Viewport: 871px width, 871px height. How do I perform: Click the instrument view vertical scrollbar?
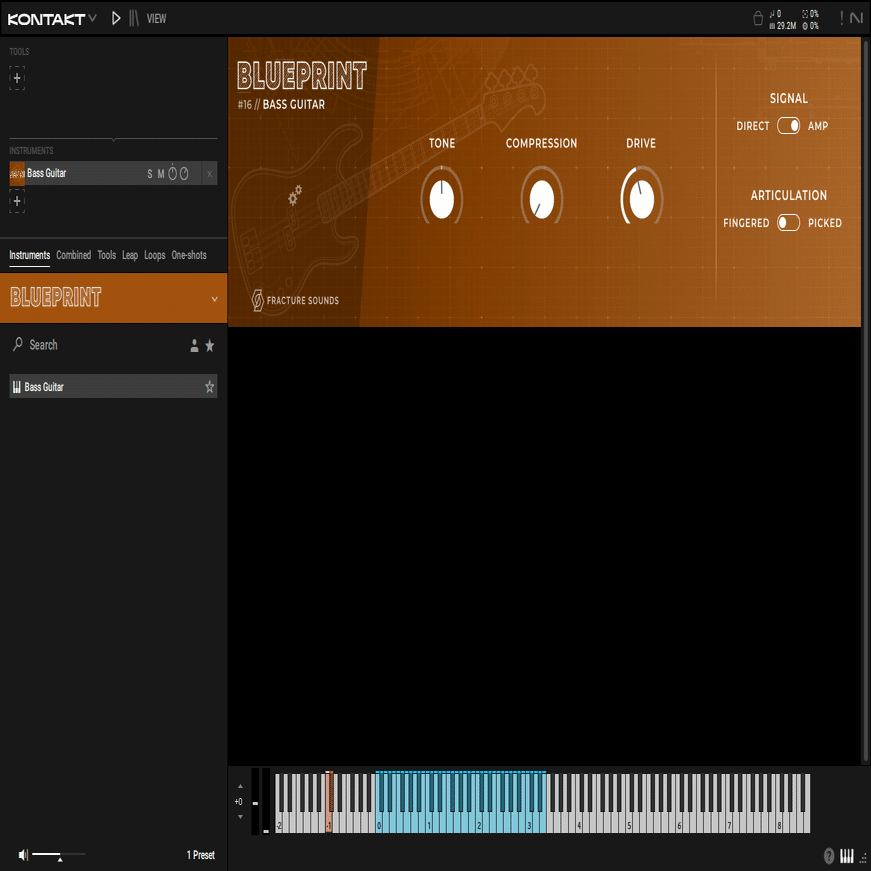865,400
